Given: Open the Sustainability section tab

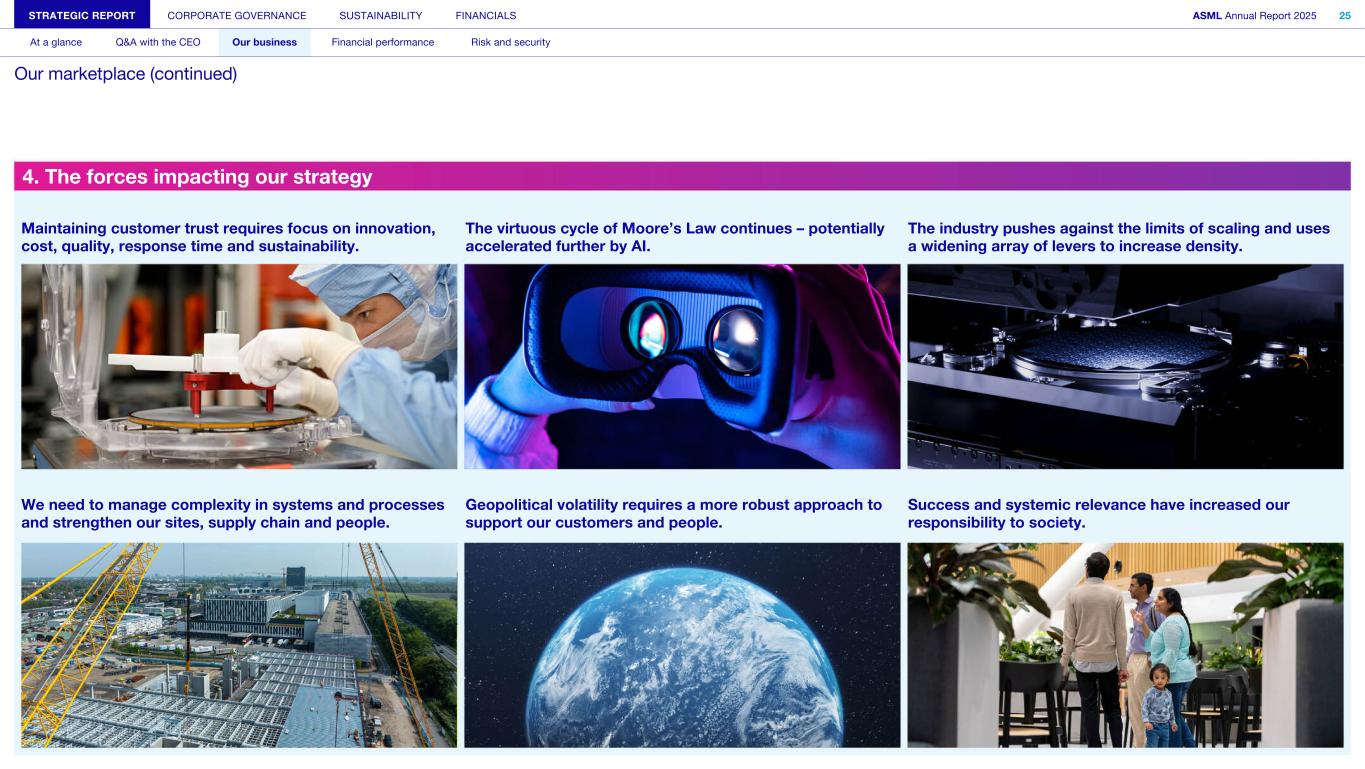Looking at the screenshot, I should point(380,15).
